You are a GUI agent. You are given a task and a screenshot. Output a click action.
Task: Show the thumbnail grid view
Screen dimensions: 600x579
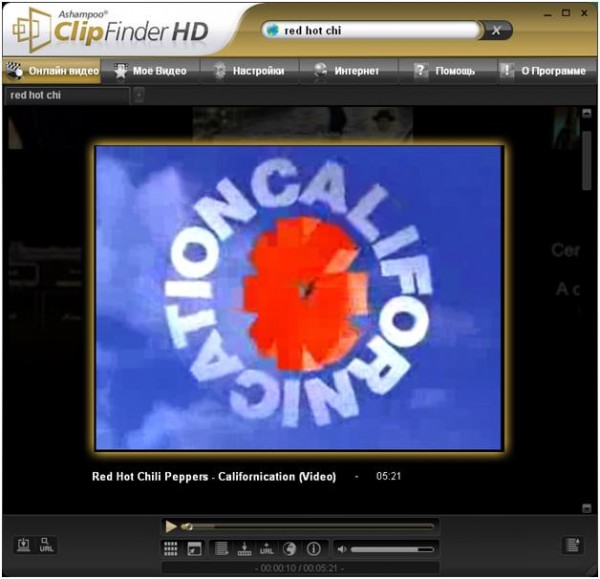pos(171,549)
